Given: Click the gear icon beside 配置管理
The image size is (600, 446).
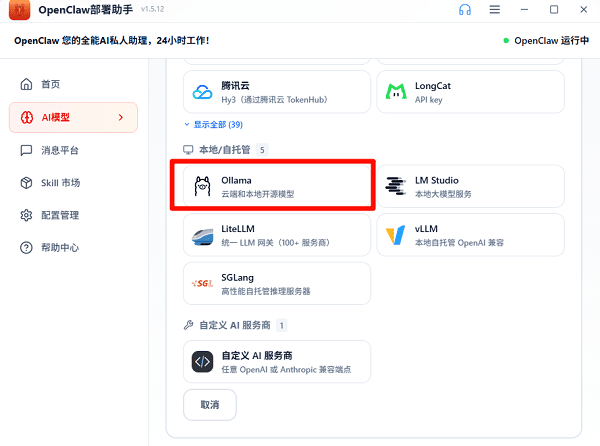Looking at the screenshot, I should coord(26,215).
